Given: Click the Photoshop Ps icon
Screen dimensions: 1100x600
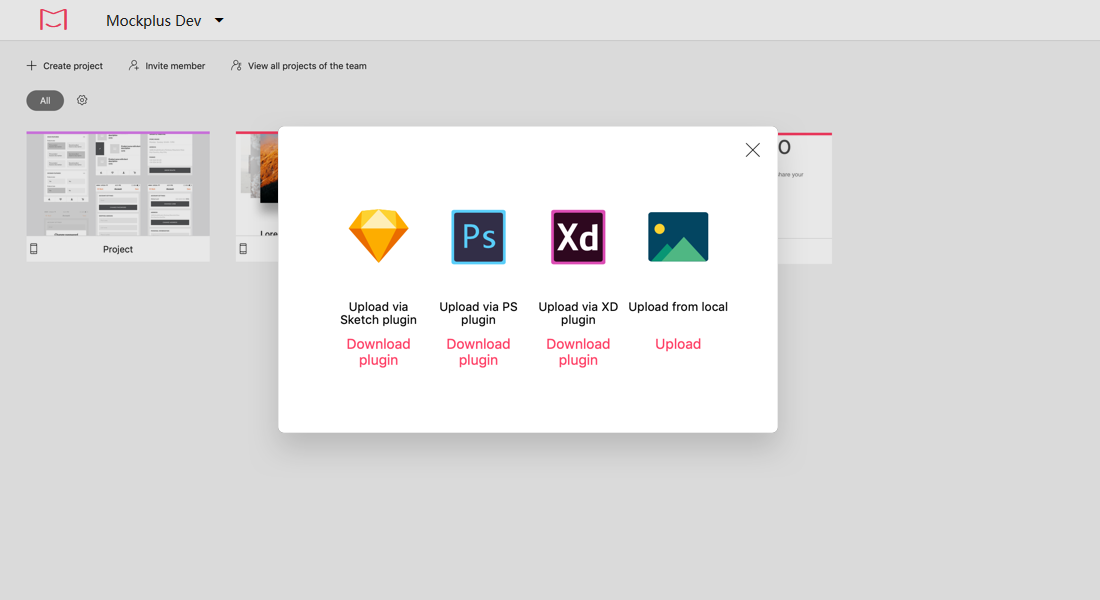Looking at the screenshot, I should (478, 237).
